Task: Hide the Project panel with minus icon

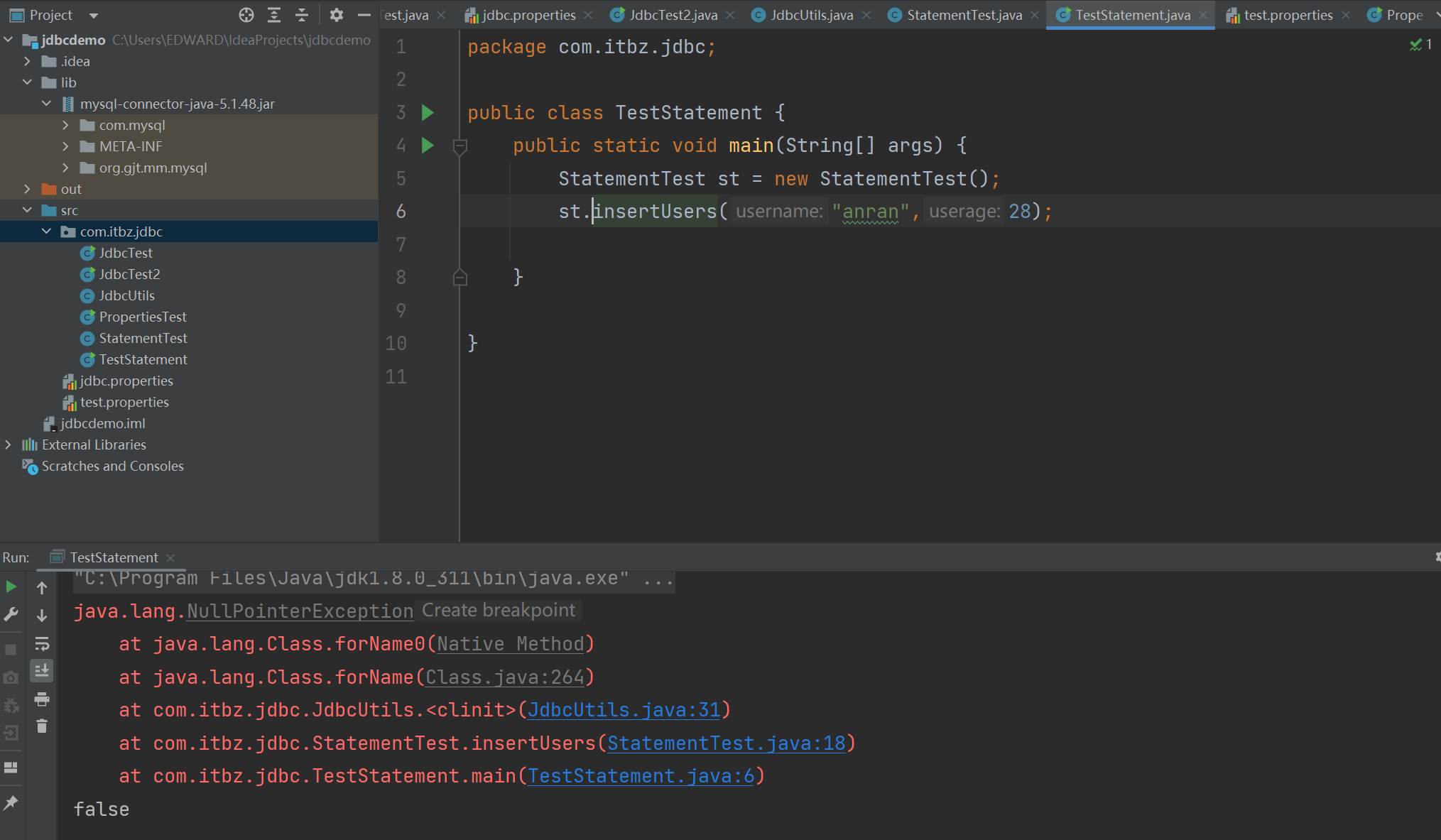Action: coord(364,15)
